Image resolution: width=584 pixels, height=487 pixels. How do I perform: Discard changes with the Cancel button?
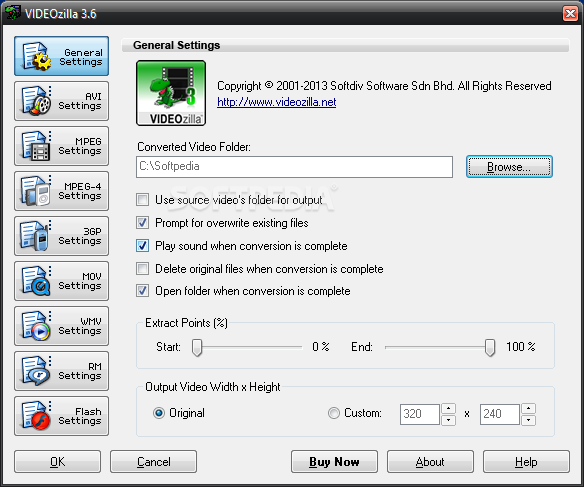(x=153, y=462)
